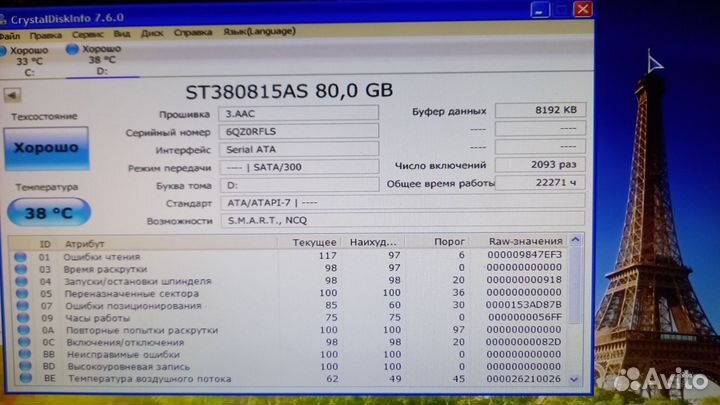Click the ATA/ATAPI-7 standard field
720x405 pixels.
pyautogui.click(x=403, y=202)
